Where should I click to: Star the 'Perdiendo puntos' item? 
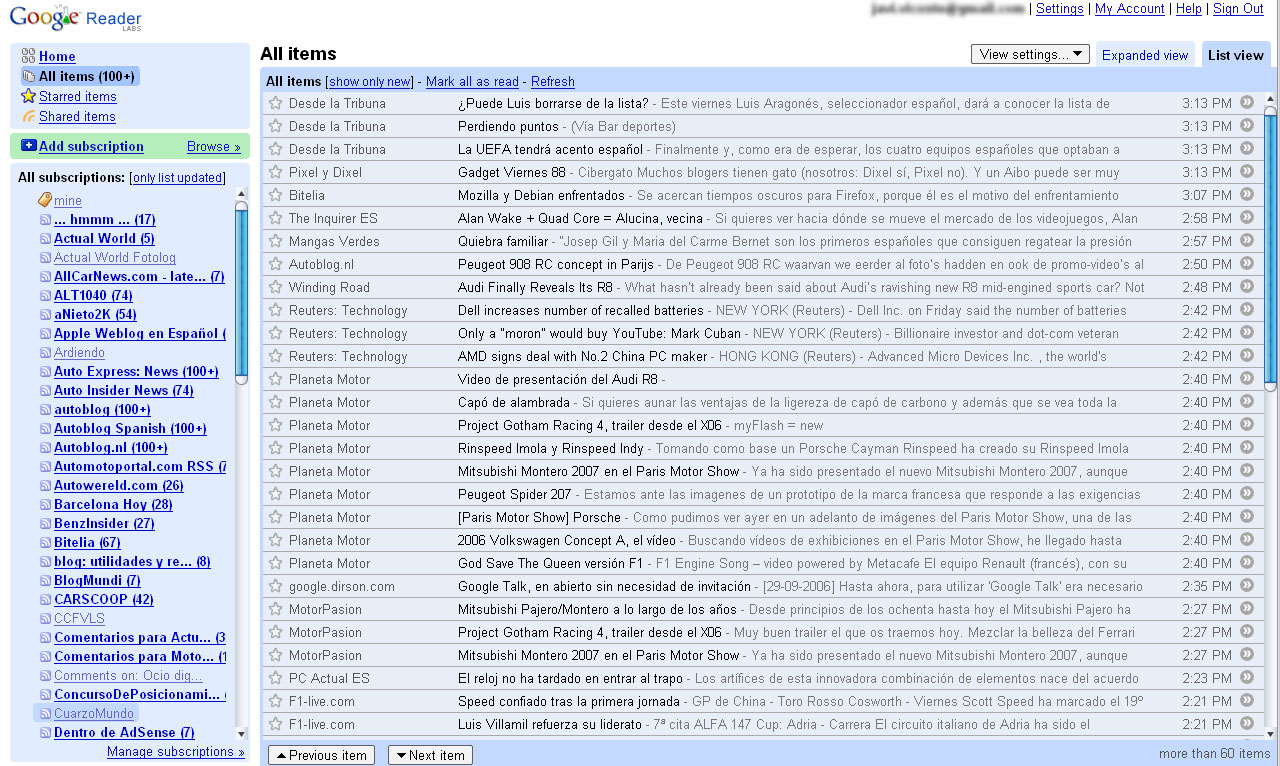[x=276, y=125]
